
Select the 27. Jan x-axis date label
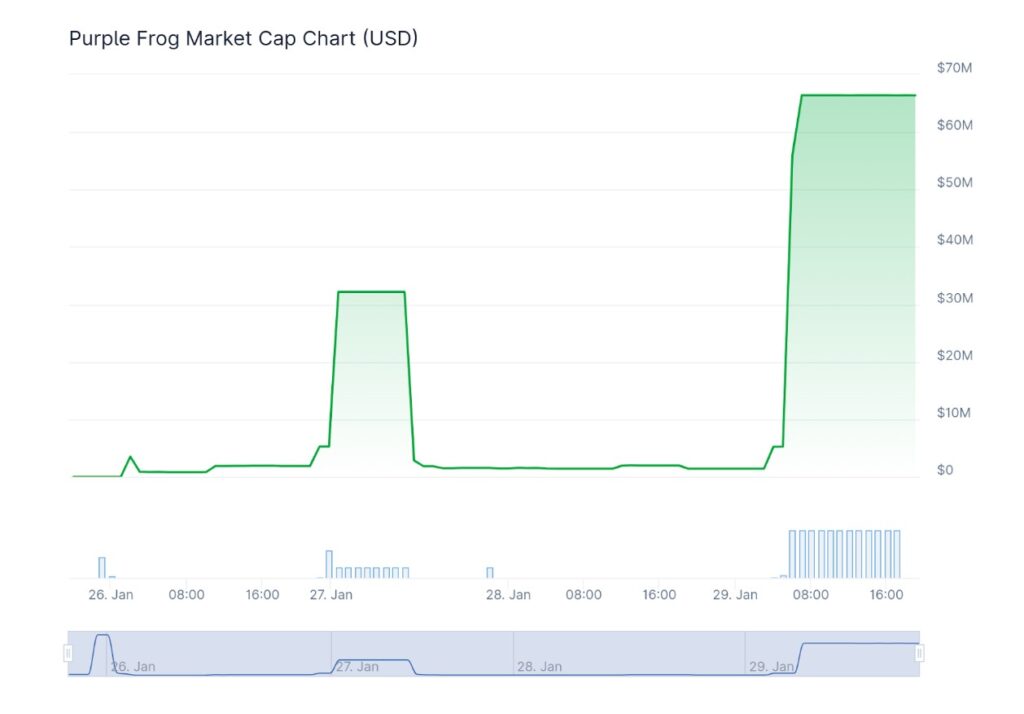click(x=330, y=594)
